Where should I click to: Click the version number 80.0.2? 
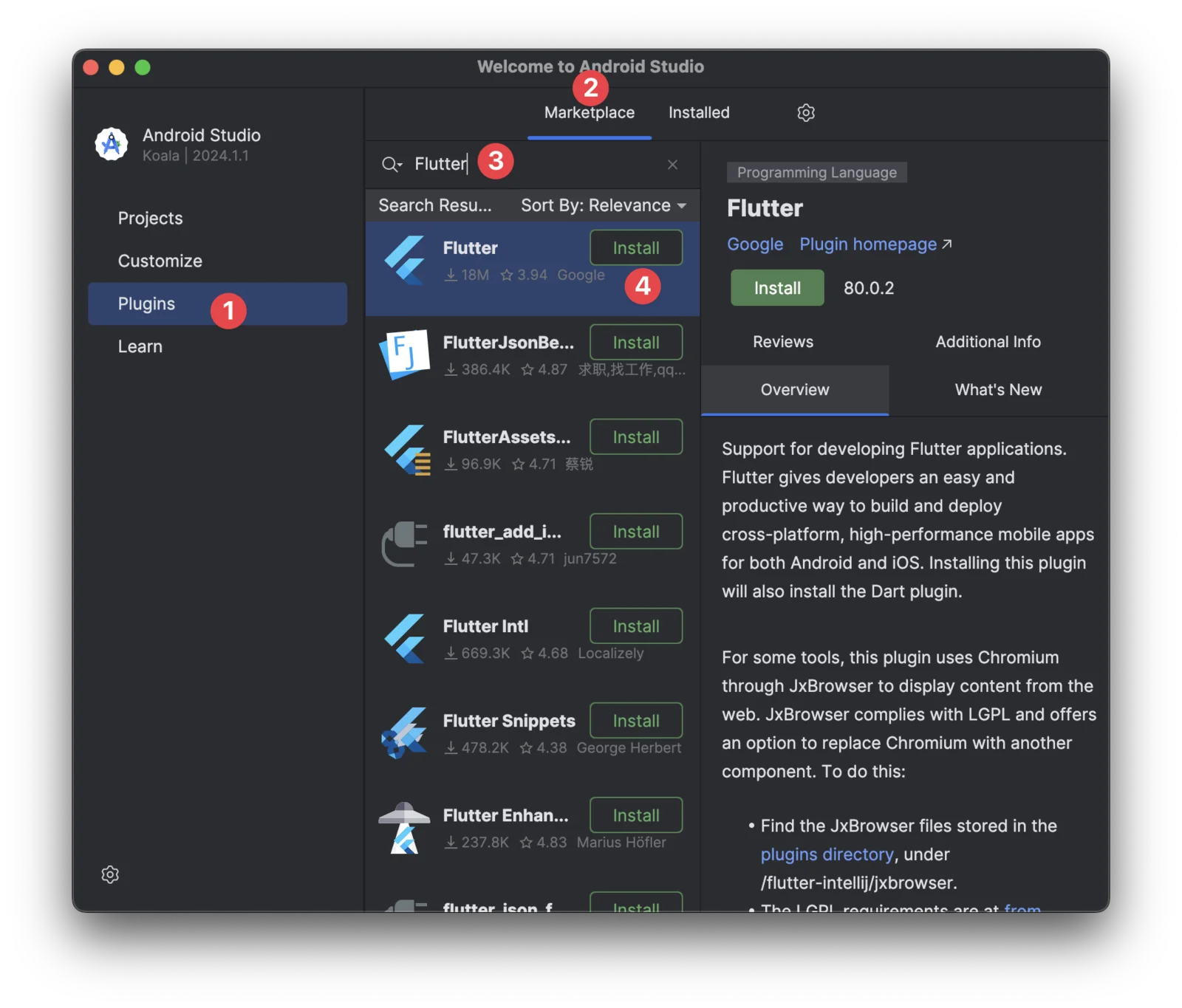click(x=869, y=288)
